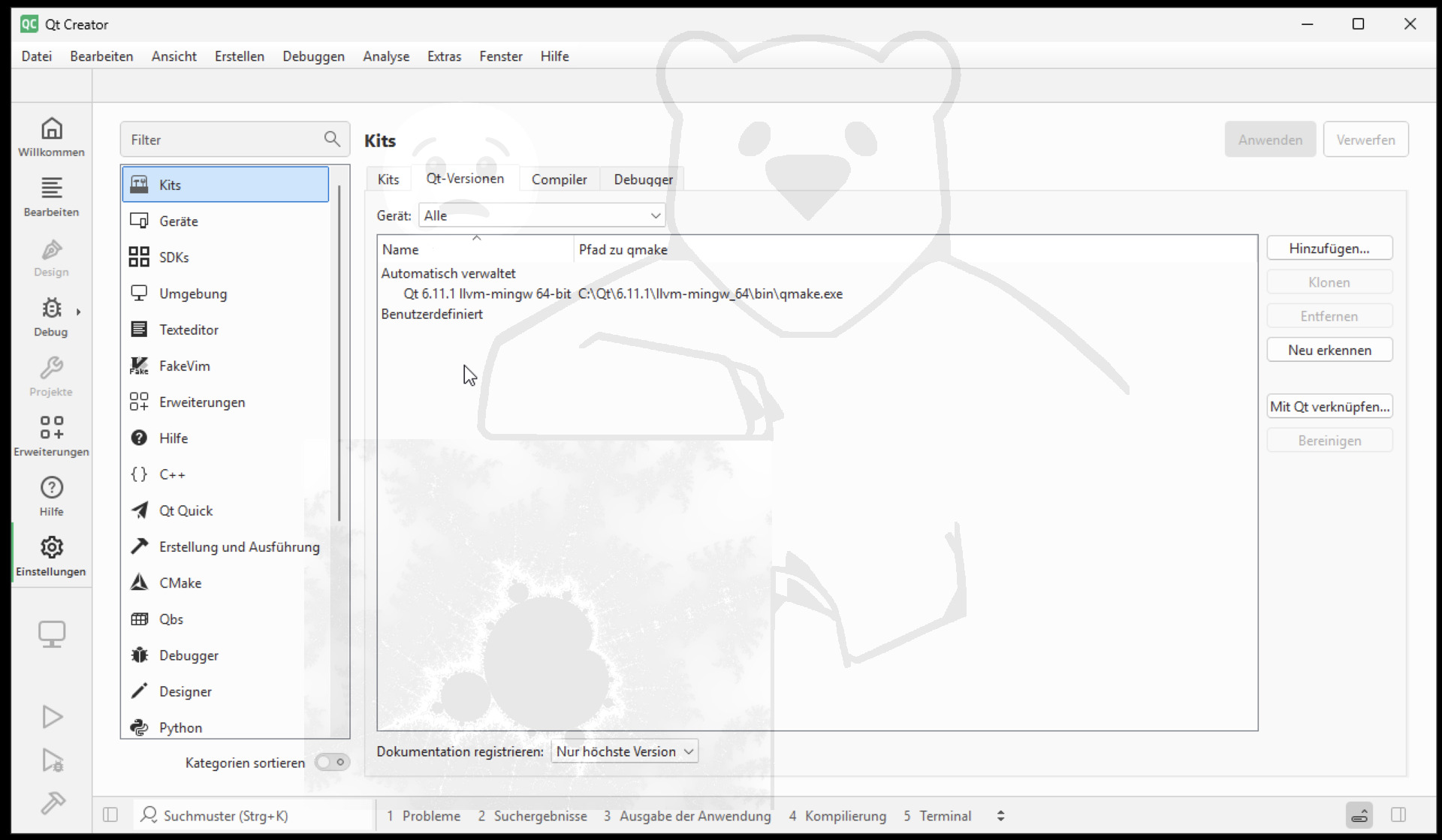Open the Bearbeiten menu
Image resolution: width=1442 pixels, height=840 pixels.
coord(101,56)
